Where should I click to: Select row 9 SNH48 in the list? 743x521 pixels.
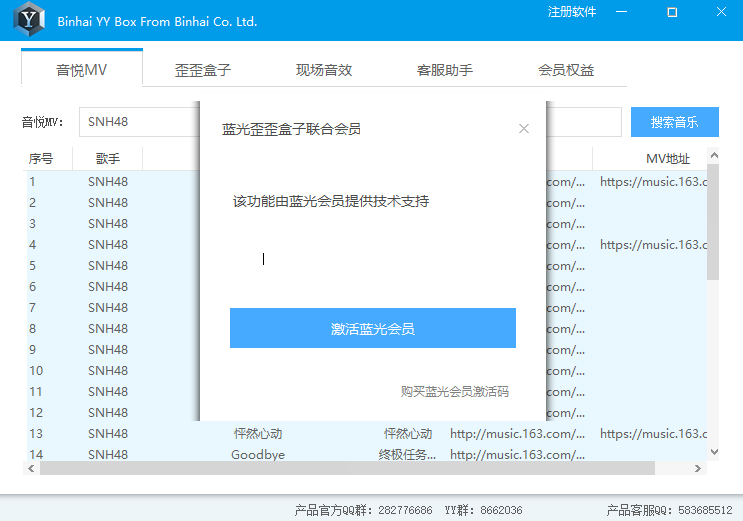(108, 349)
